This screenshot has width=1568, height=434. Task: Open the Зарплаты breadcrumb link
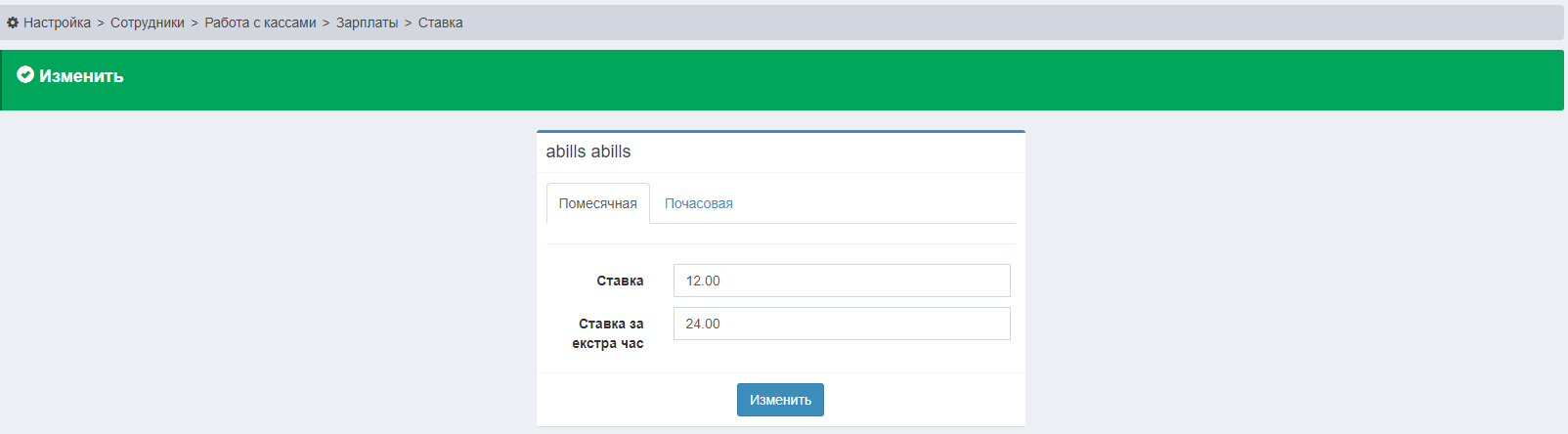click(x=367, y=22)
